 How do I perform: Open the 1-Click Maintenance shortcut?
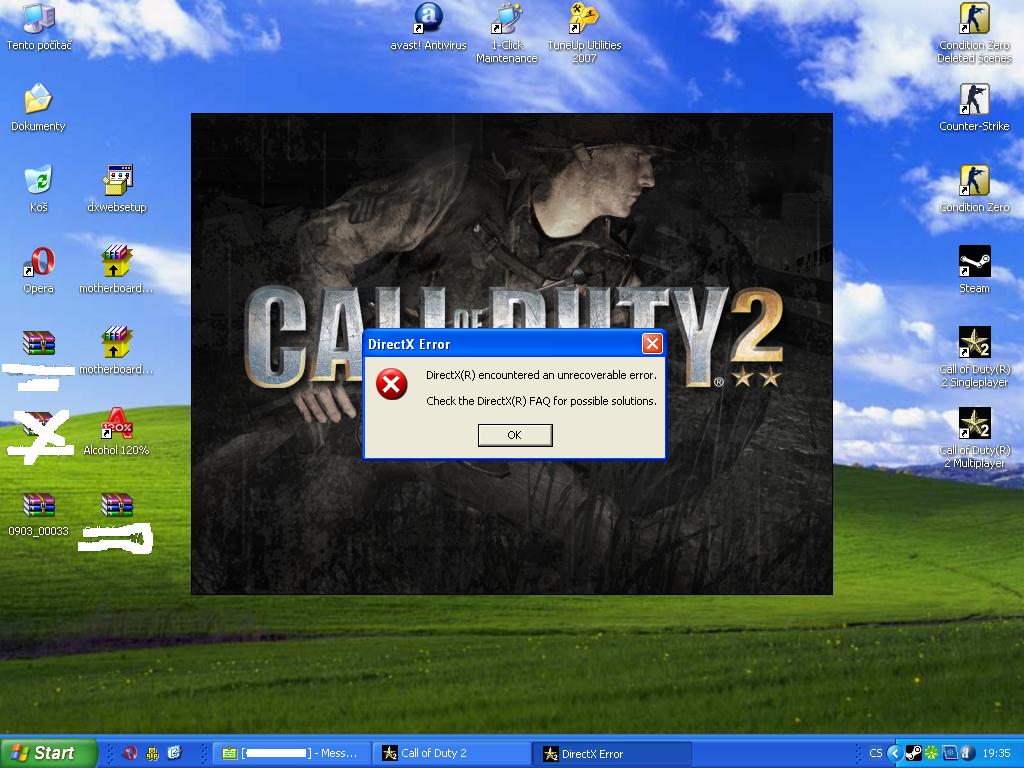507,33
